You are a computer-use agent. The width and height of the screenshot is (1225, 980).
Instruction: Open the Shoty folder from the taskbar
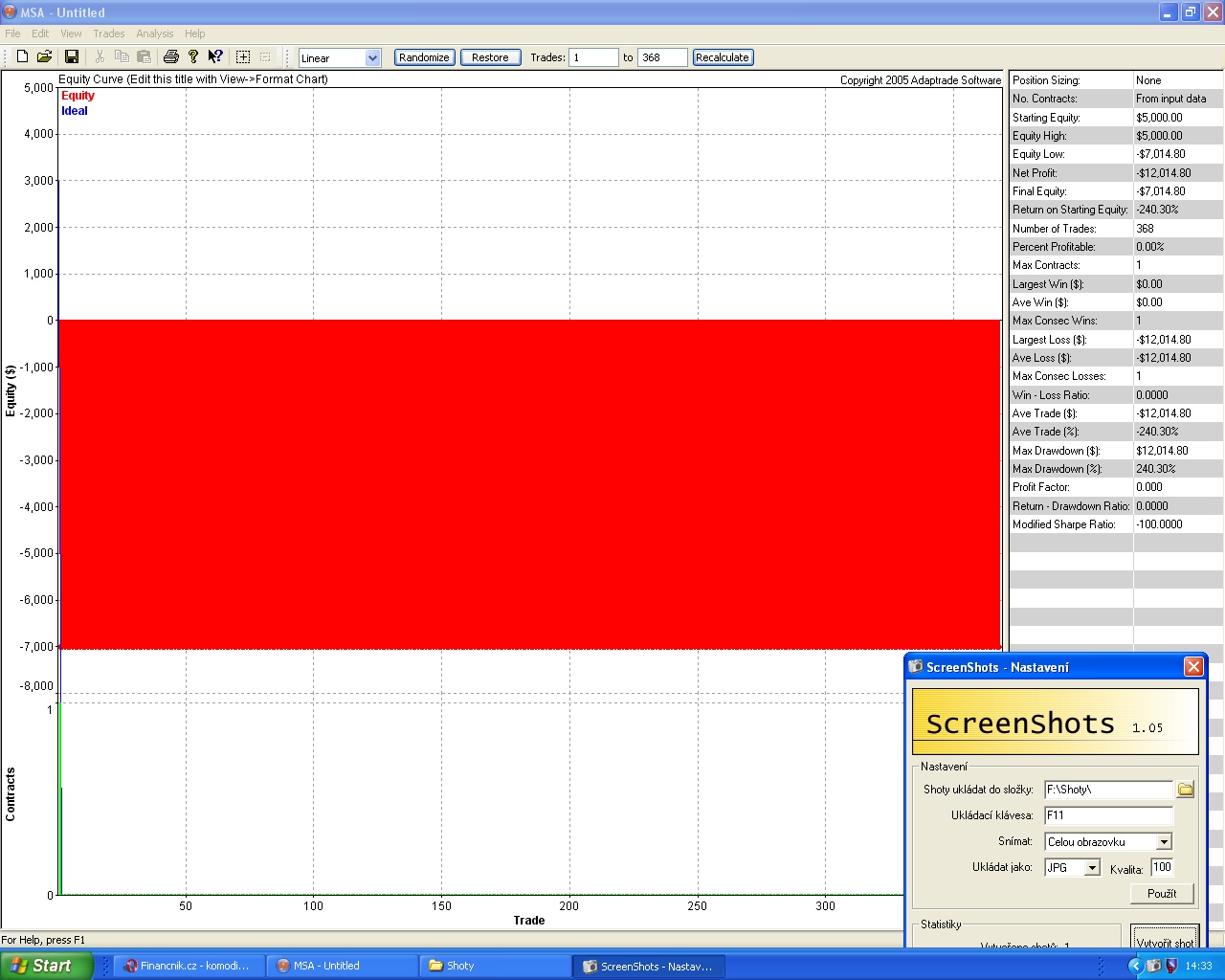[x=495, y=966]
